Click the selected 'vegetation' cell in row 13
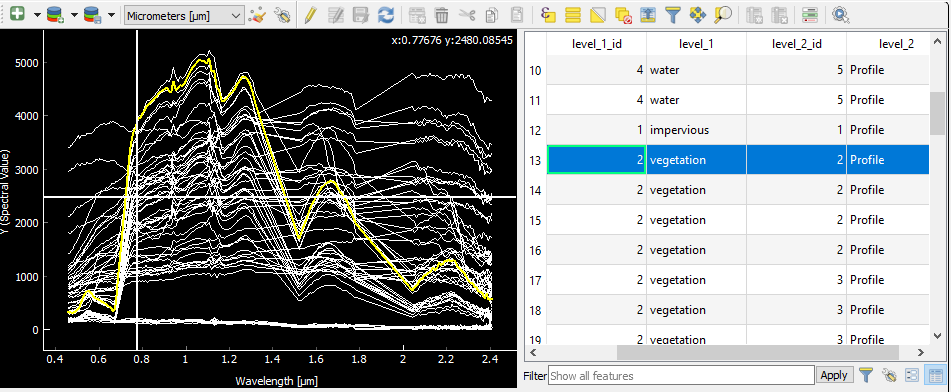This screenshot has width=951, height=392. pos(696,160)
